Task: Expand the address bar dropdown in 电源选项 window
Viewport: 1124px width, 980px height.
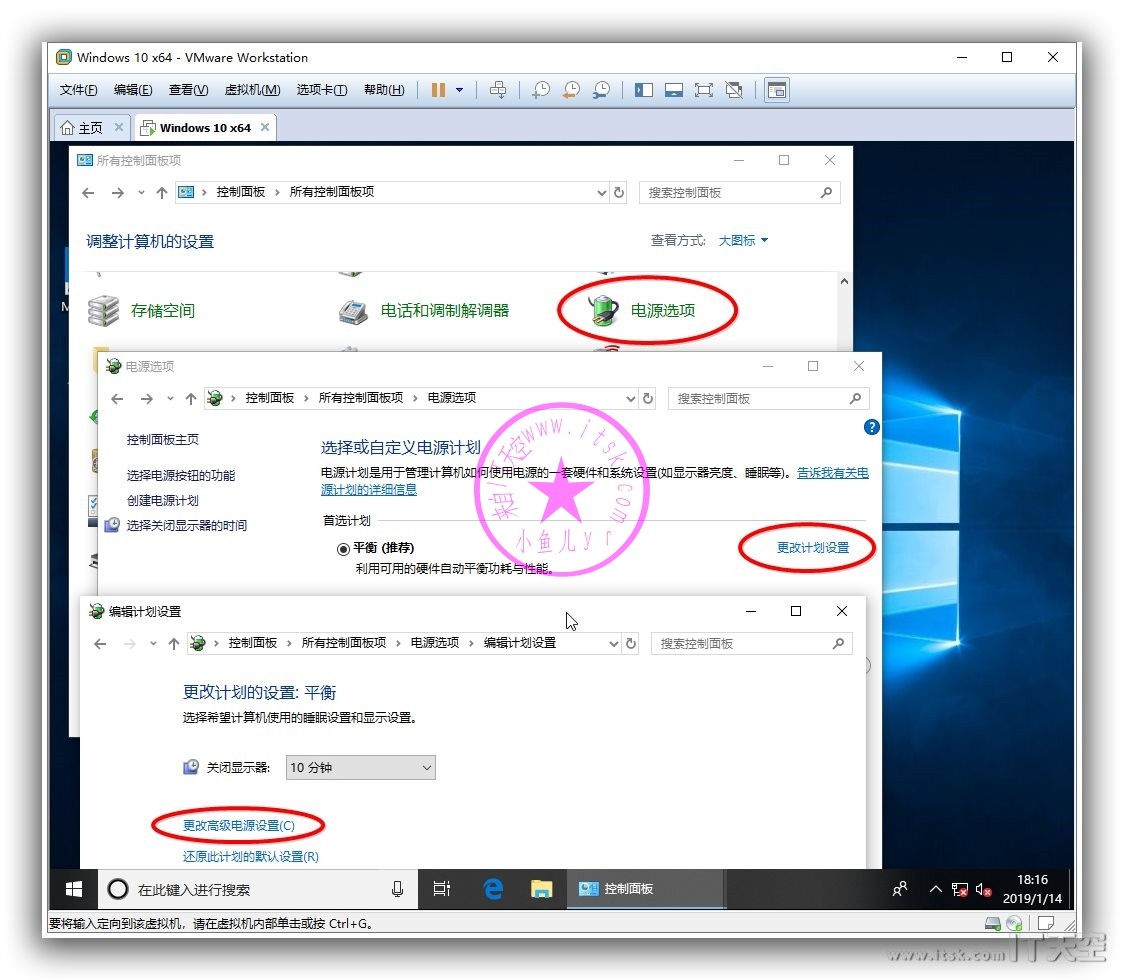Action: (631, 399)
